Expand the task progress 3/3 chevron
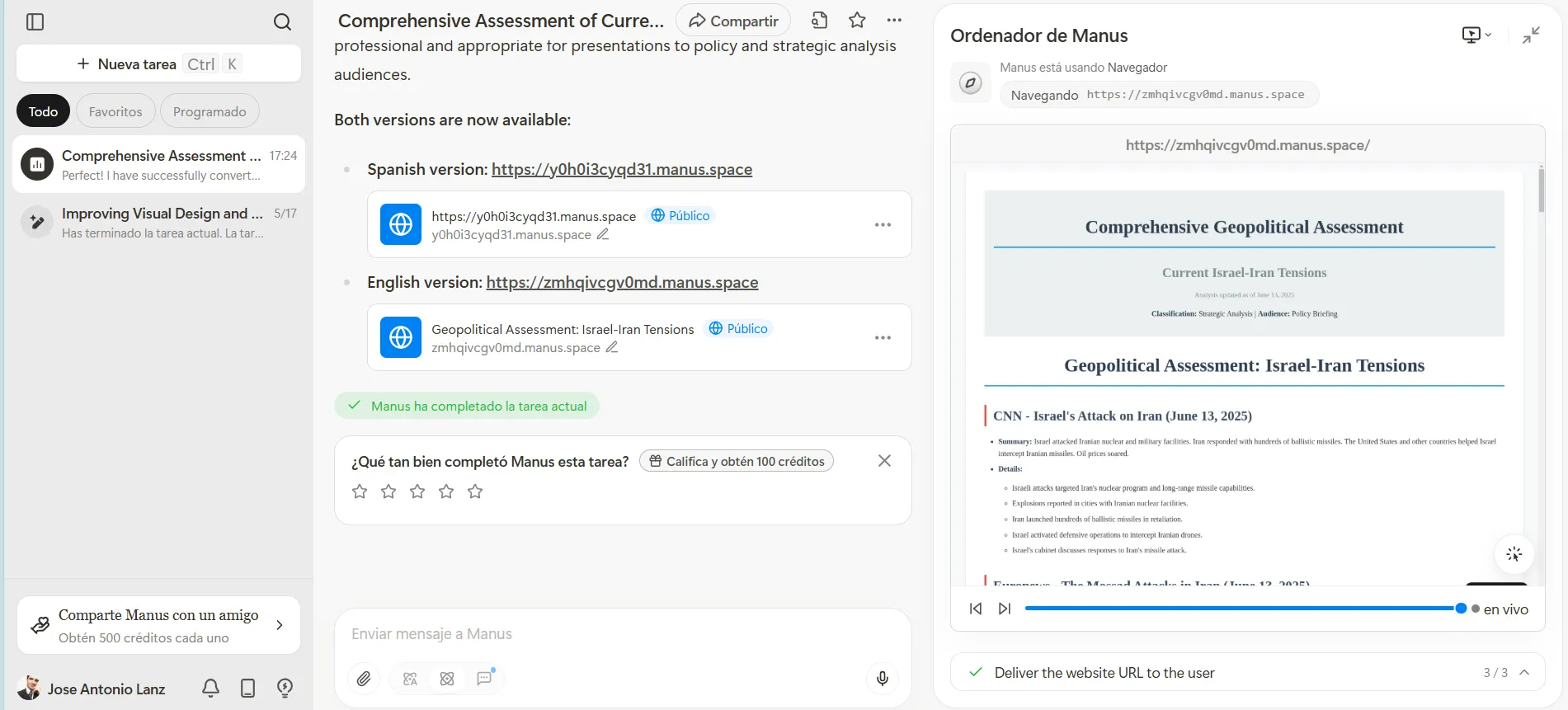The image size is (1568, 710). 1524,673
